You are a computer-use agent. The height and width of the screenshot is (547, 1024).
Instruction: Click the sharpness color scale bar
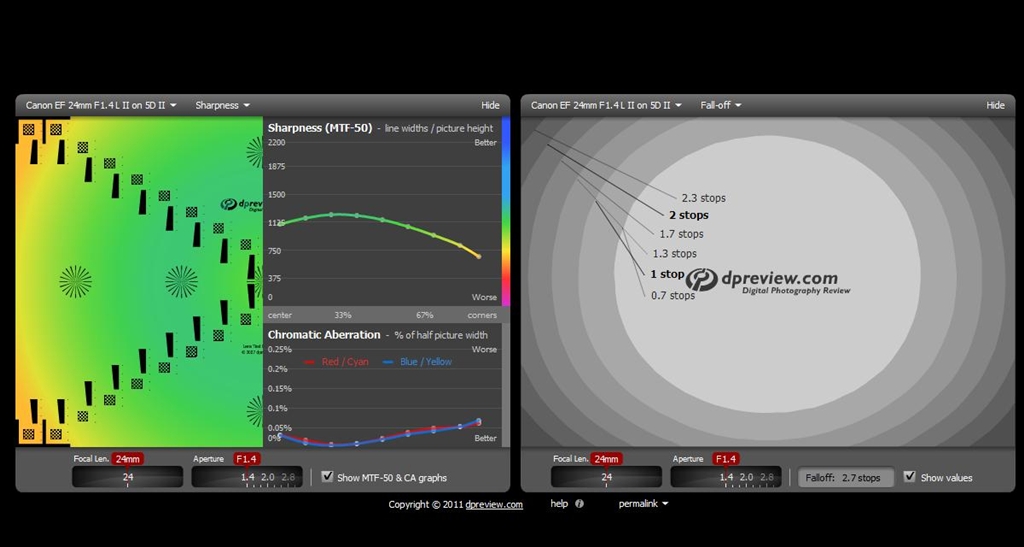pos(505,211)
